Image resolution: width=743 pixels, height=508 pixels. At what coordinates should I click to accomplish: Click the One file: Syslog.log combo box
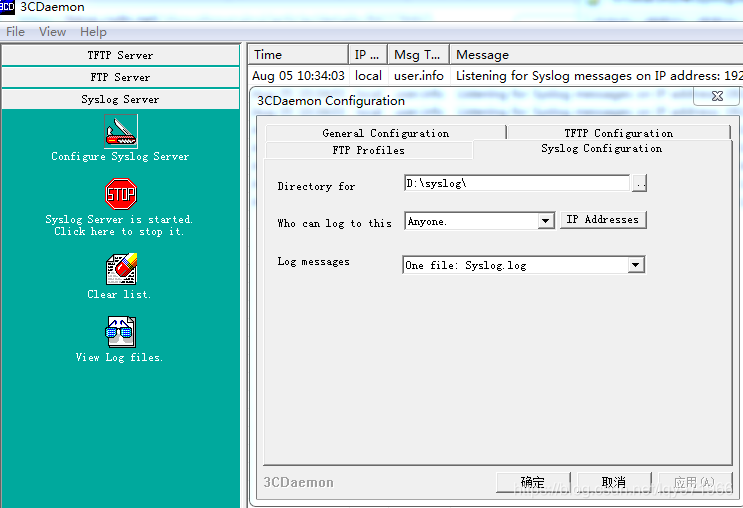[x=524, y=265]
